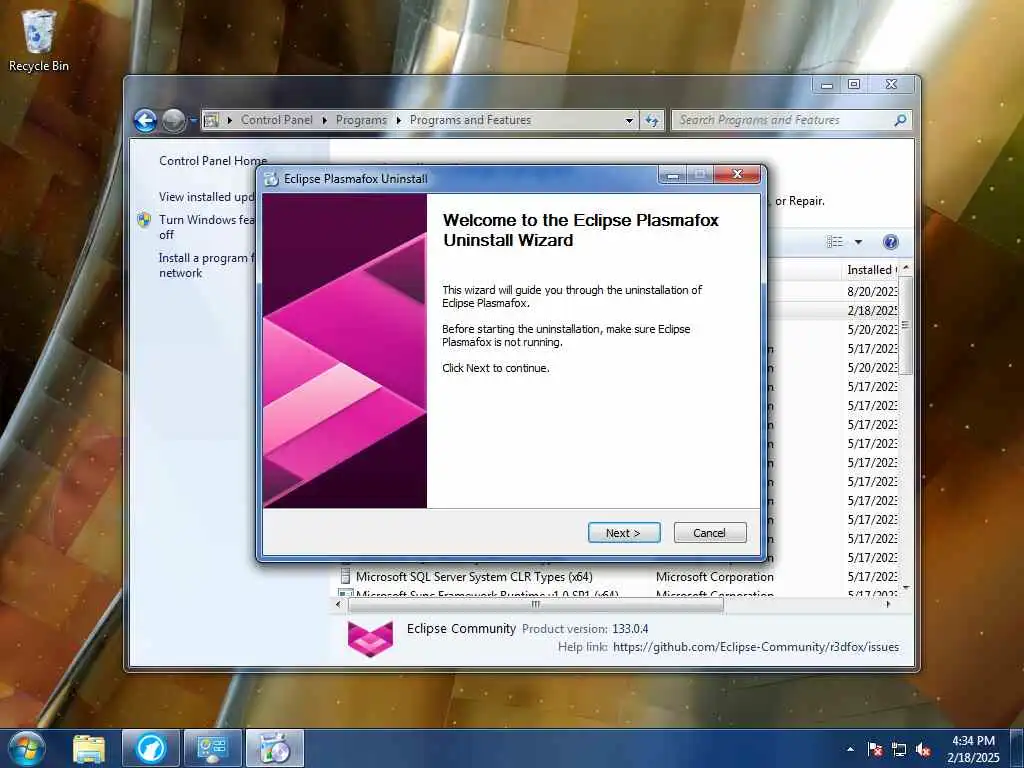The width and height of the screenshot is (1024, 768).
Task: Click the search magnifier icon
Action: 901,120
